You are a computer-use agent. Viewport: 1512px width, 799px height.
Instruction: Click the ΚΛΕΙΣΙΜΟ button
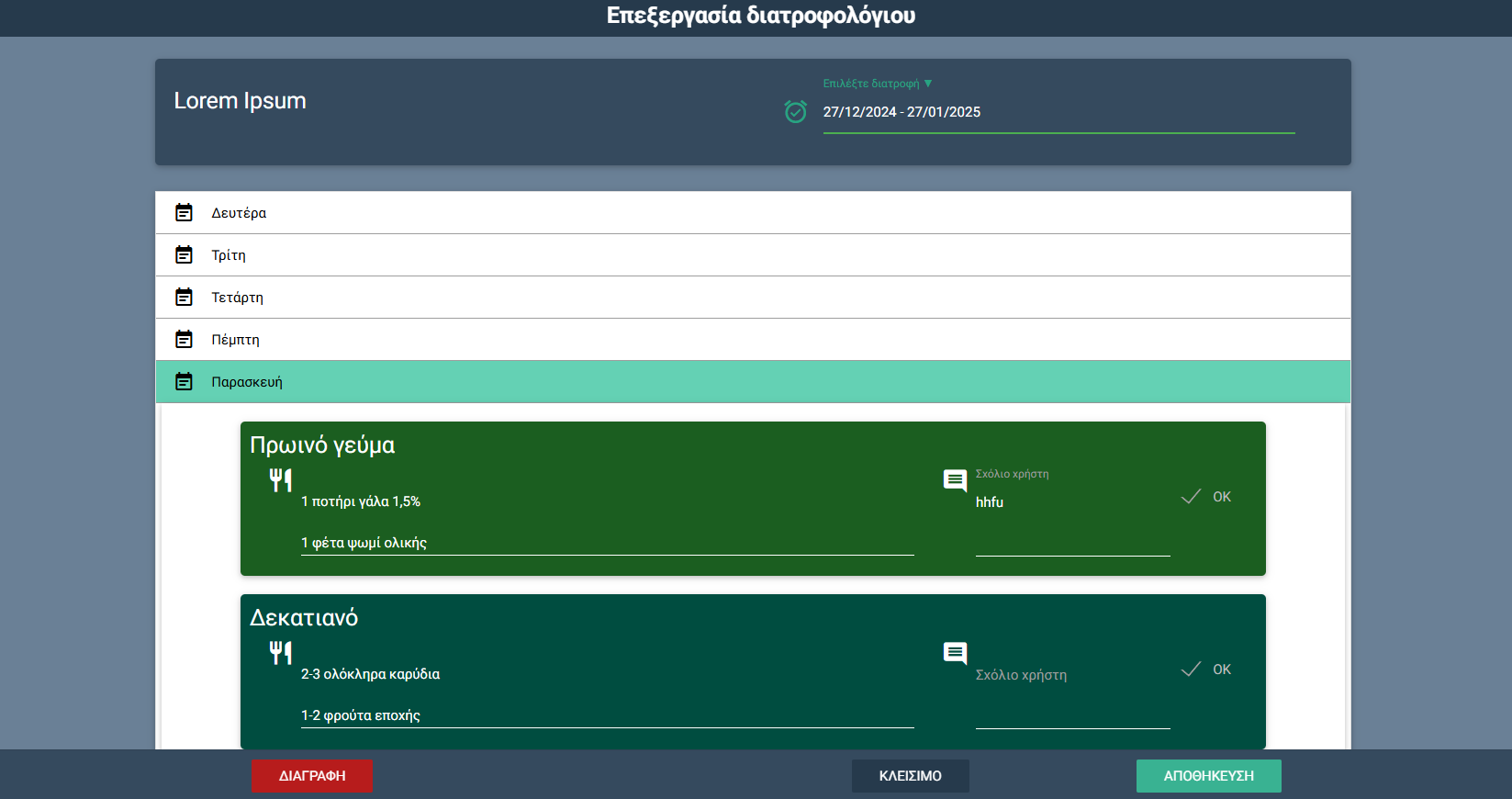click(911, 776)
